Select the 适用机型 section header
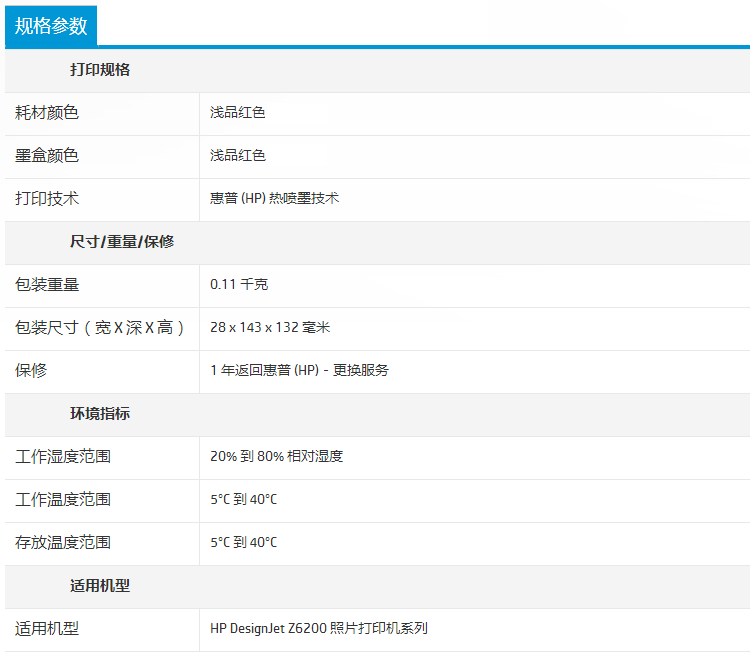750x670 pixels. click(99, 586)
